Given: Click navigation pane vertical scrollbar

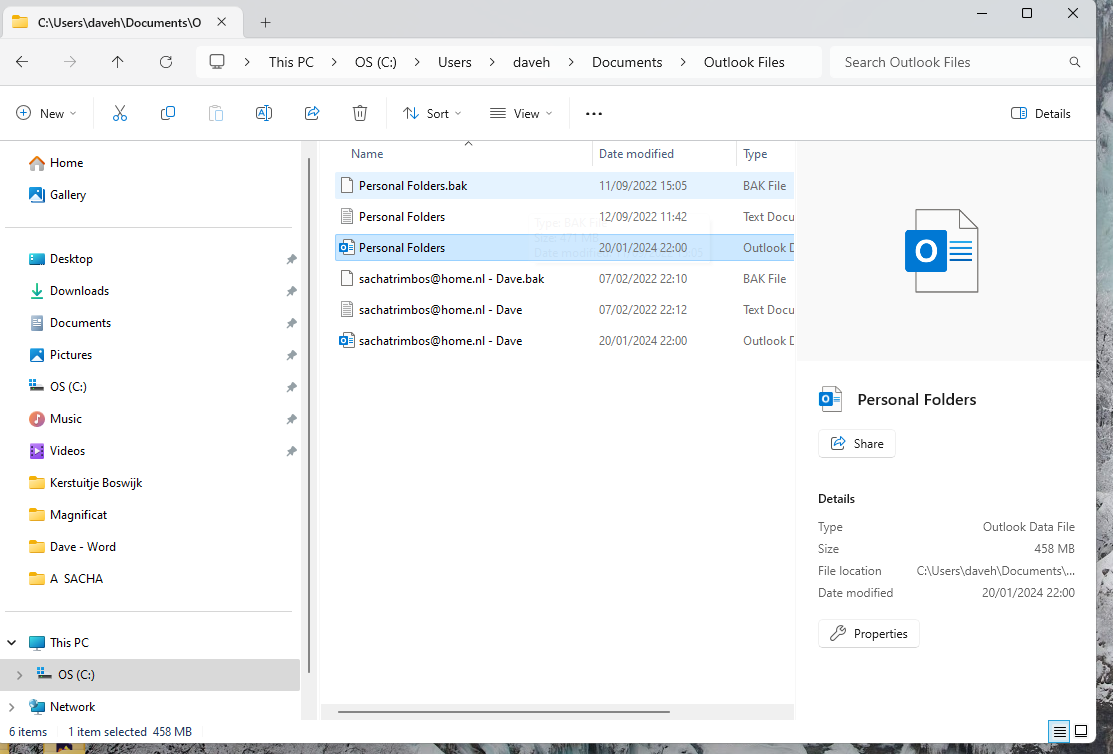Looking at the screenshot, I should 309,415.
